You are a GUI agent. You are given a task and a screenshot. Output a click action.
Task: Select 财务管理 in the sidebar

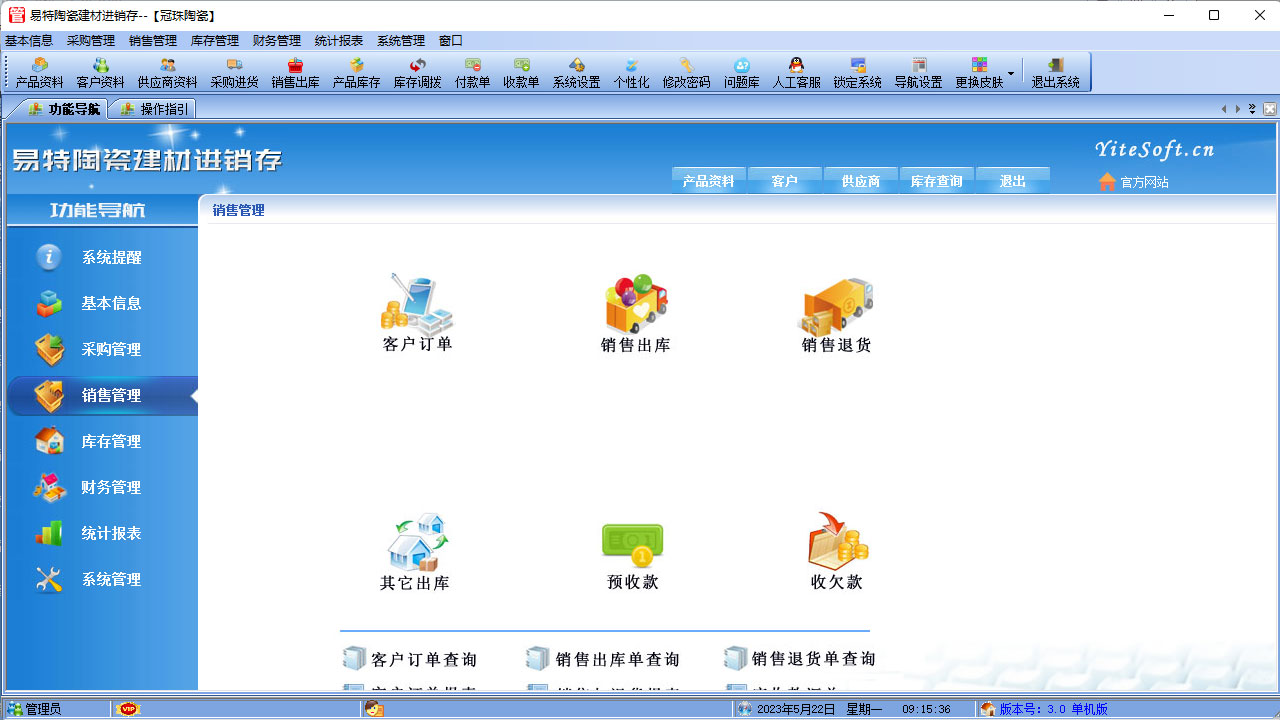coord(101,487)
